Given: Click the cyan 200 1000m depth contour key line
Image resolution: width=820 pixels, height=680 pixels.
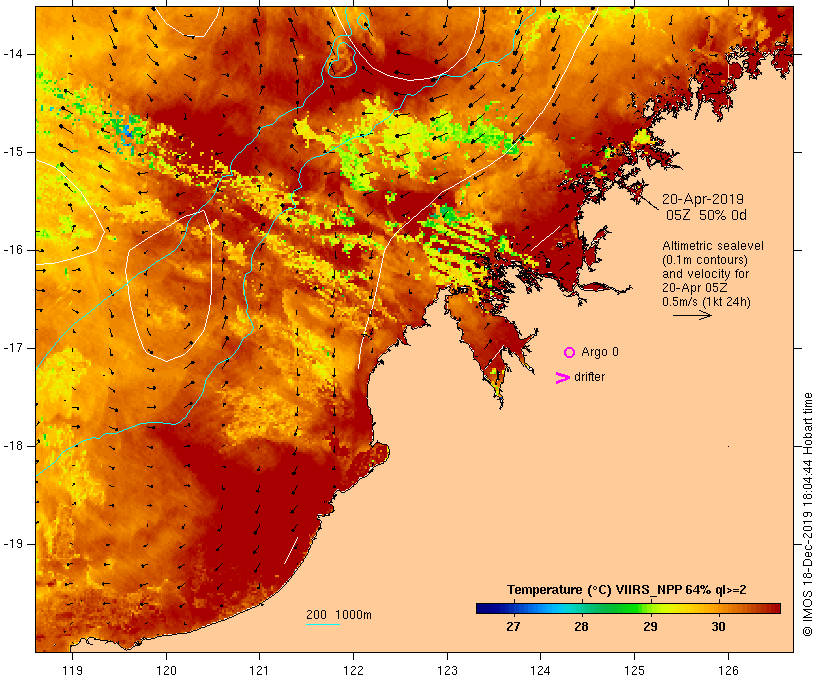Looking at the screenshot, I should (x=323, y=625).
